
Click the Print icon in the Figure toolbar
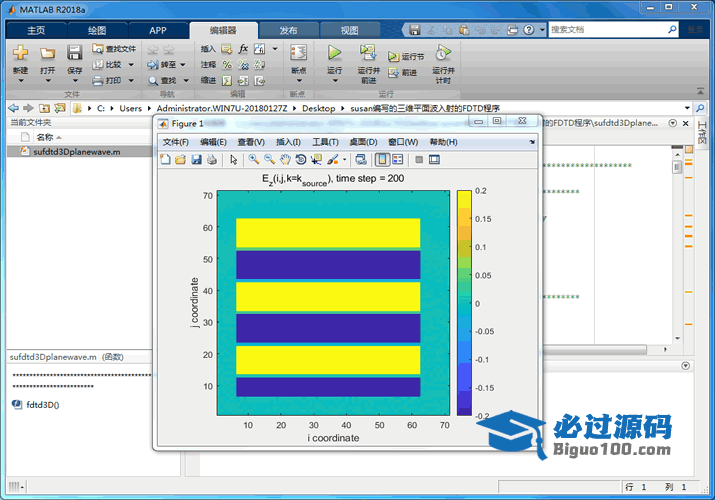click(x=213, y=159)
